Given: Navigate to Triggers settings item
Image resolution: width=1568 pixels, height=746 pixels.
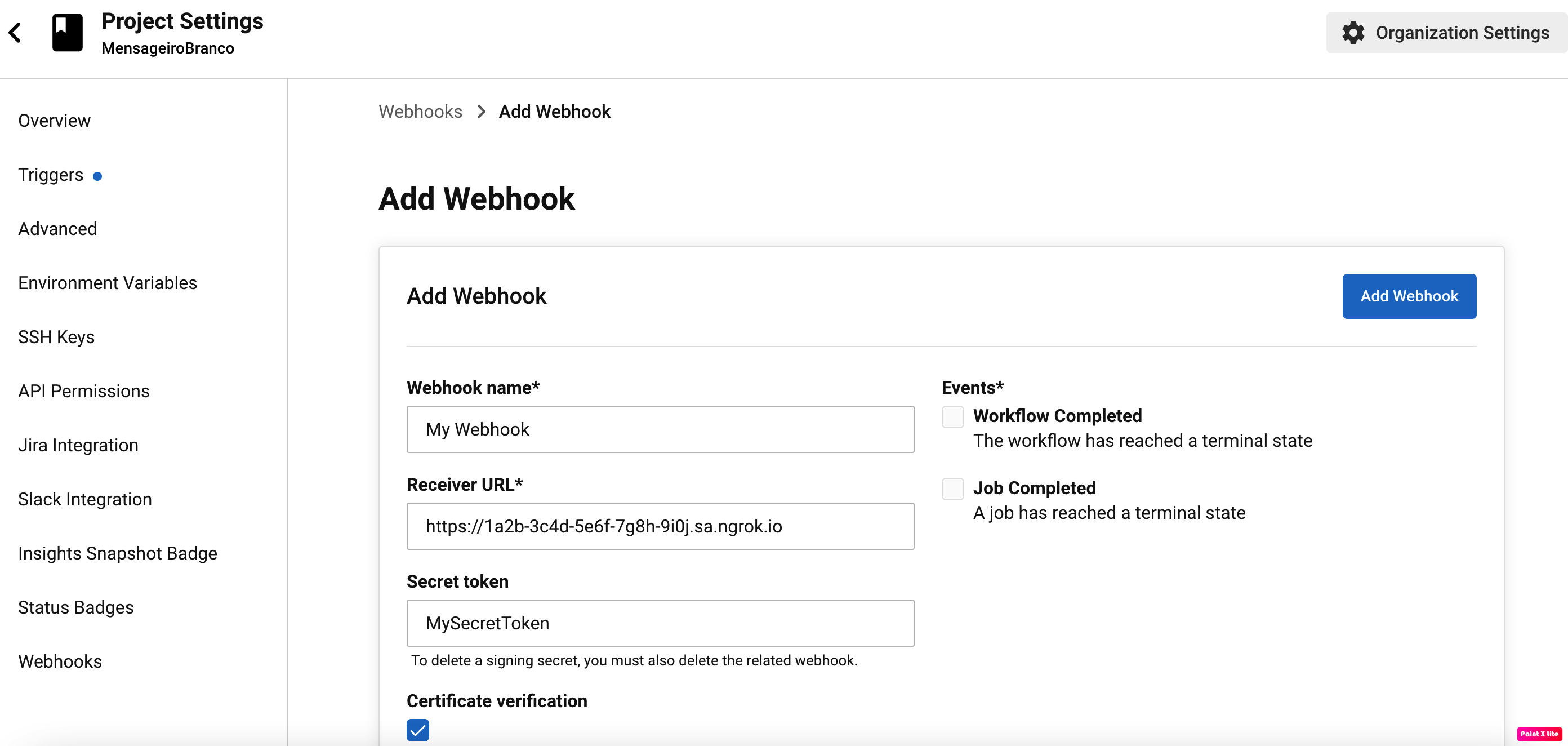Looking at the screenshot, I should pos(50,174).
